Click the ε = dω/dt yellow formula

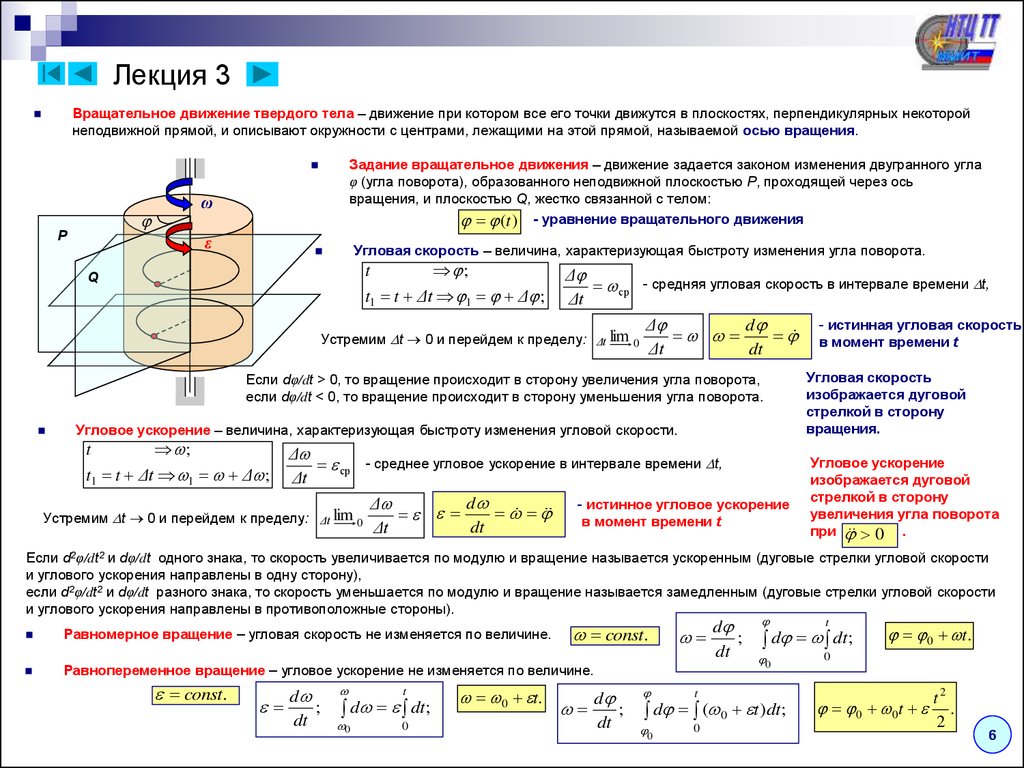(498, 515)
